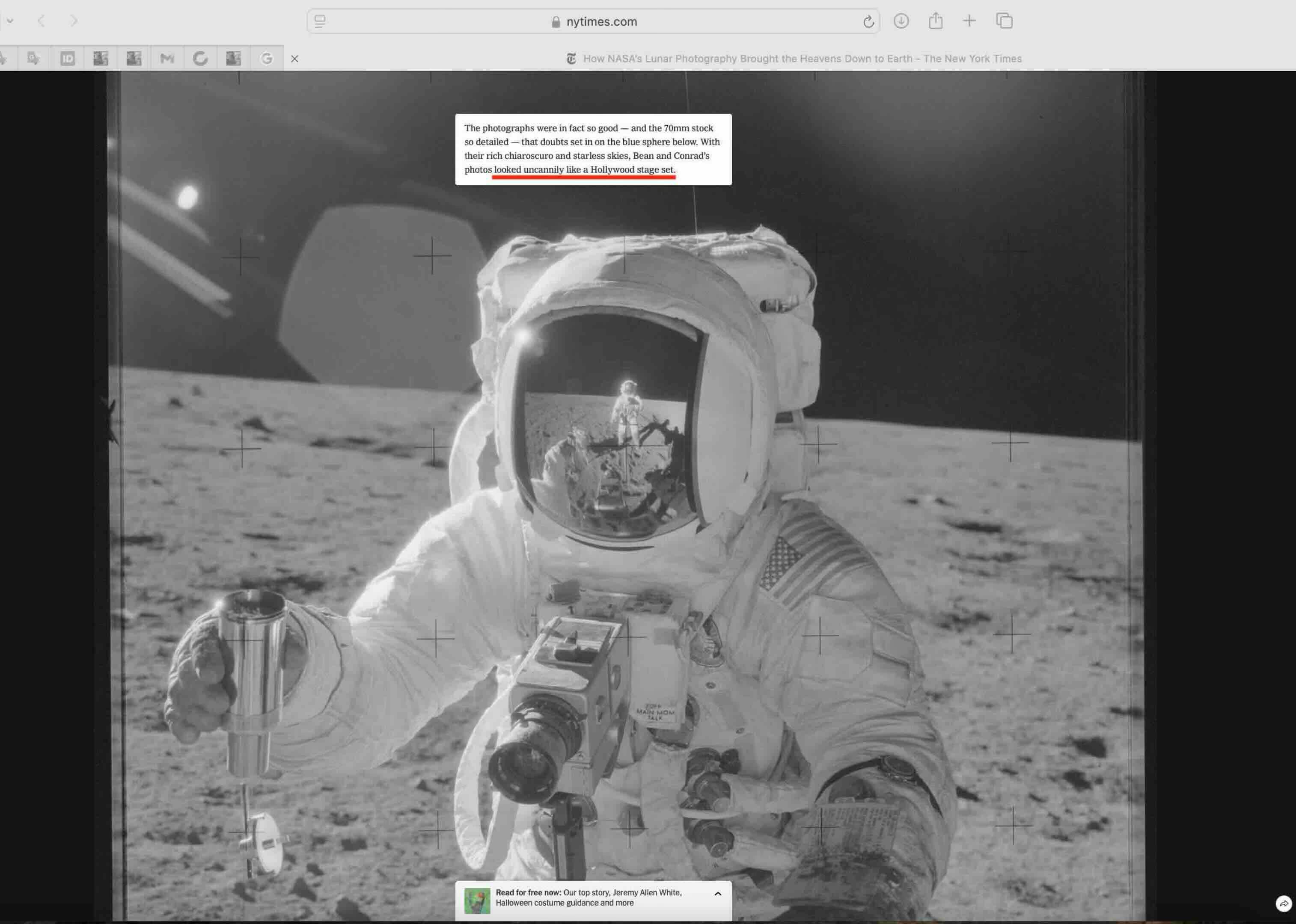
Task: Open the 'Read for free now' top story link
Action: click(589, 898)
